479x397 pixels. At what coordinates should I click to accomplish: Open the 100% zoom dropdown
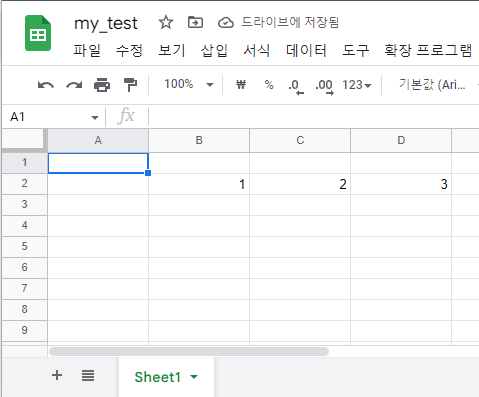(189, 84)
